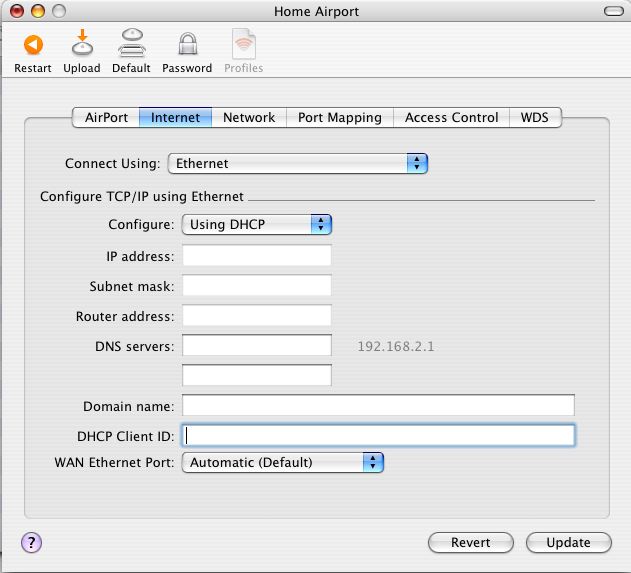Open the WDS tab
The width and height of the screenshot is (631, 573).
pos(535,117)
